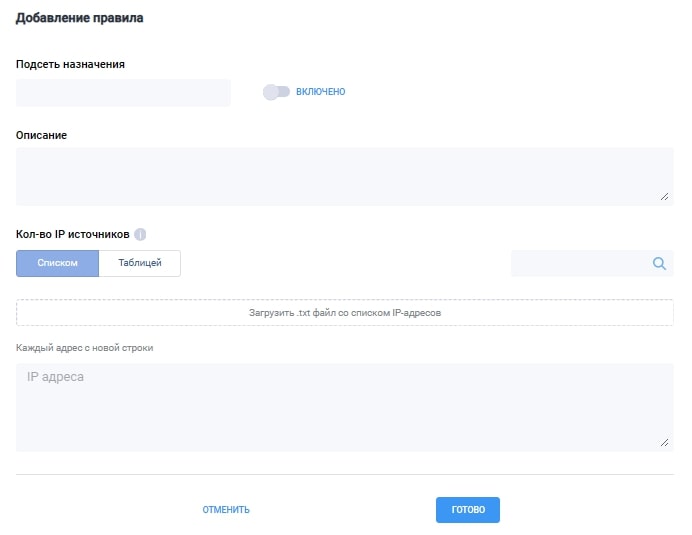Click hint text Каждый адрес с новой строки
The width and height of the screenshot is (692, 535).
85,348
